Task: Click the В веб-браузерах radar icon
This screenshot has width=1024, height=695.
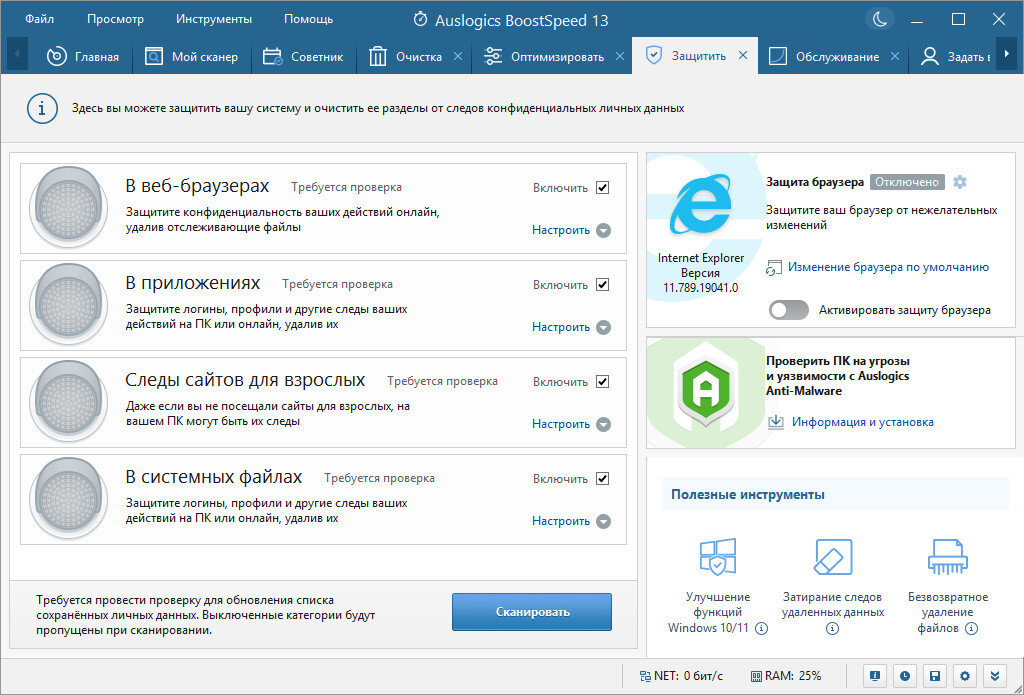Action: 69,208
